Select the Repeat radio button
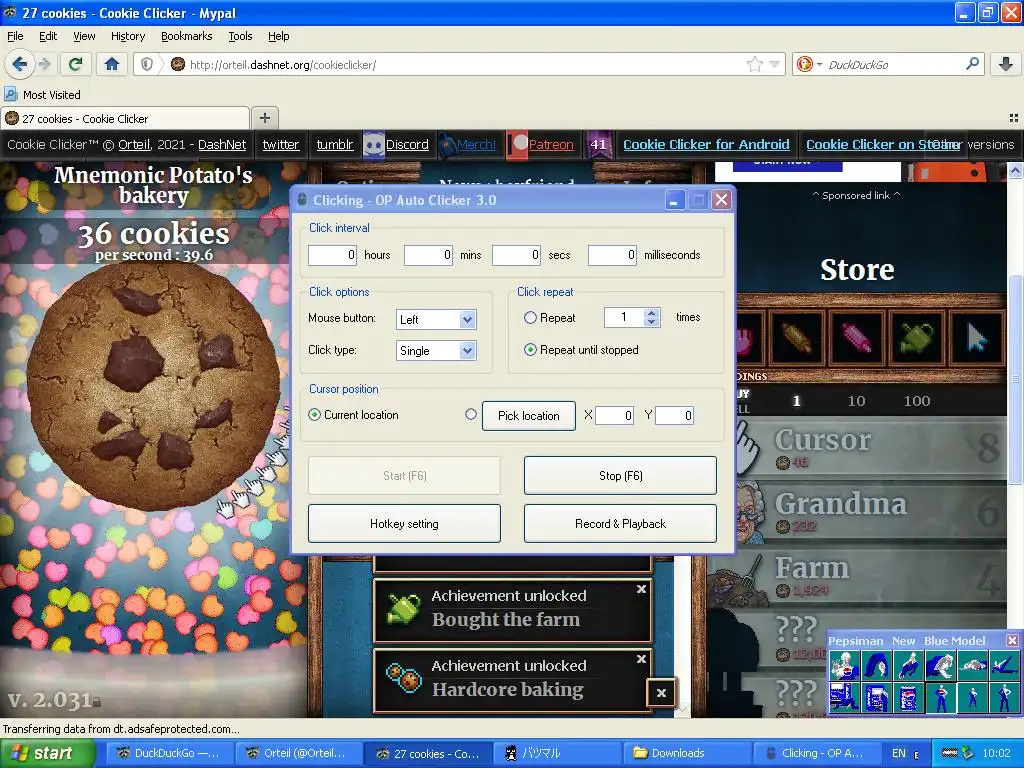 pyautogui.click(x=530, y=317)
